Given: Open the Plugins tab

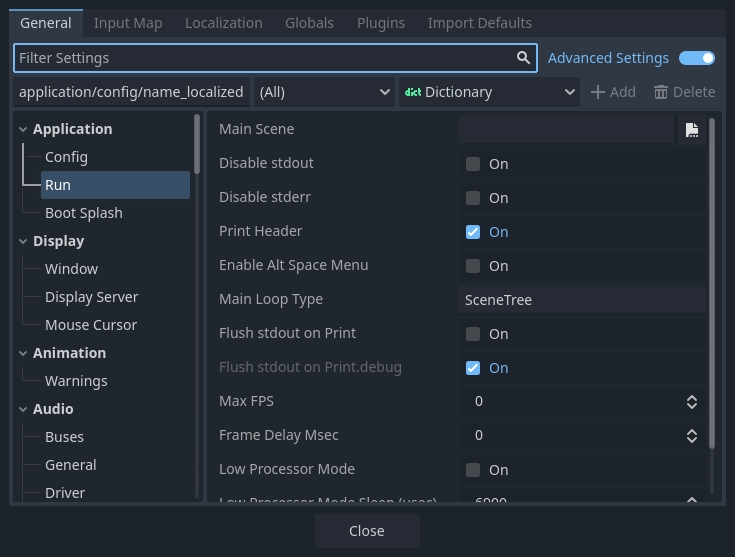Looking at the screenshot, I should tap(381, 22).
